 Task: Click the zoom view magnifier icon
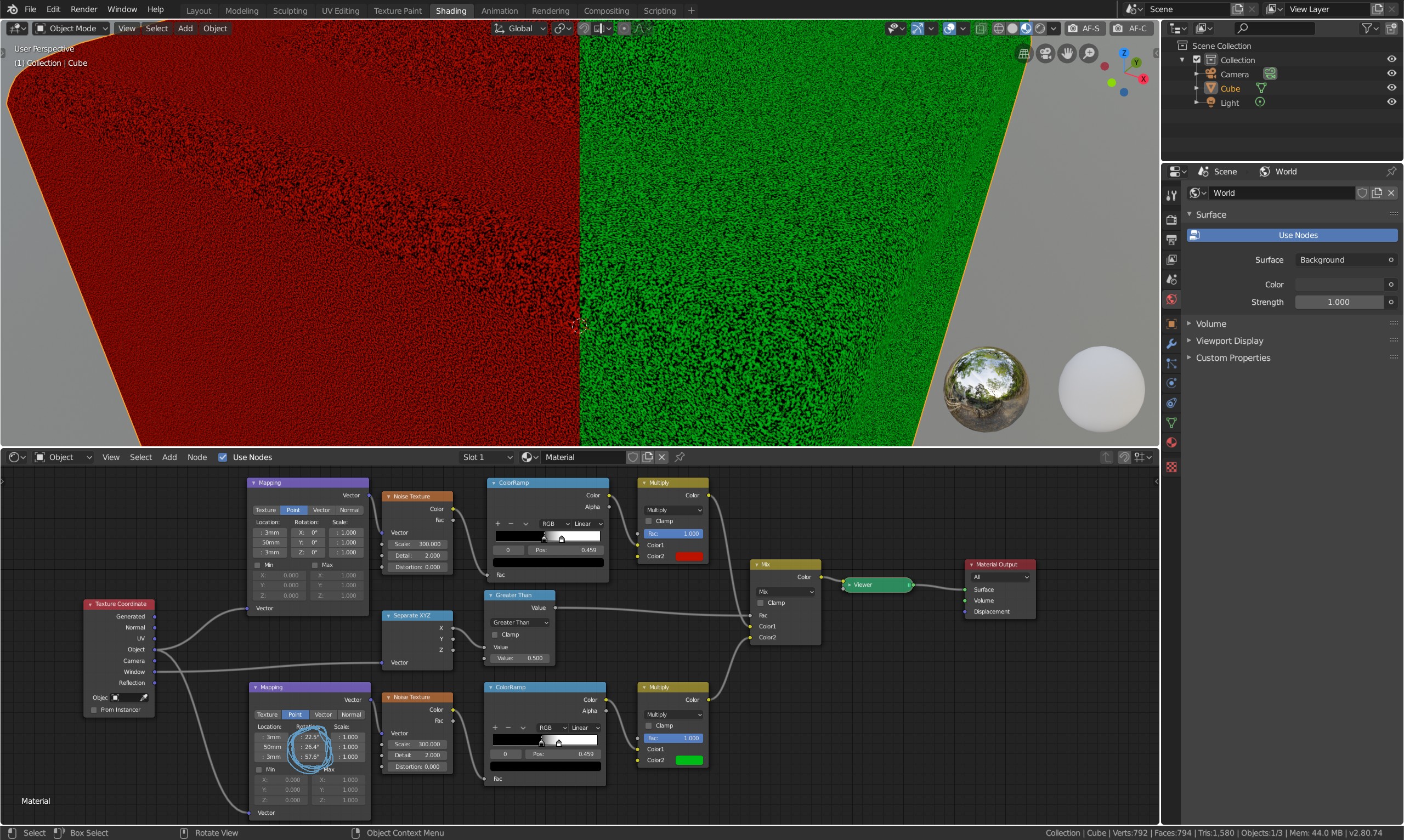(1088, 53)
